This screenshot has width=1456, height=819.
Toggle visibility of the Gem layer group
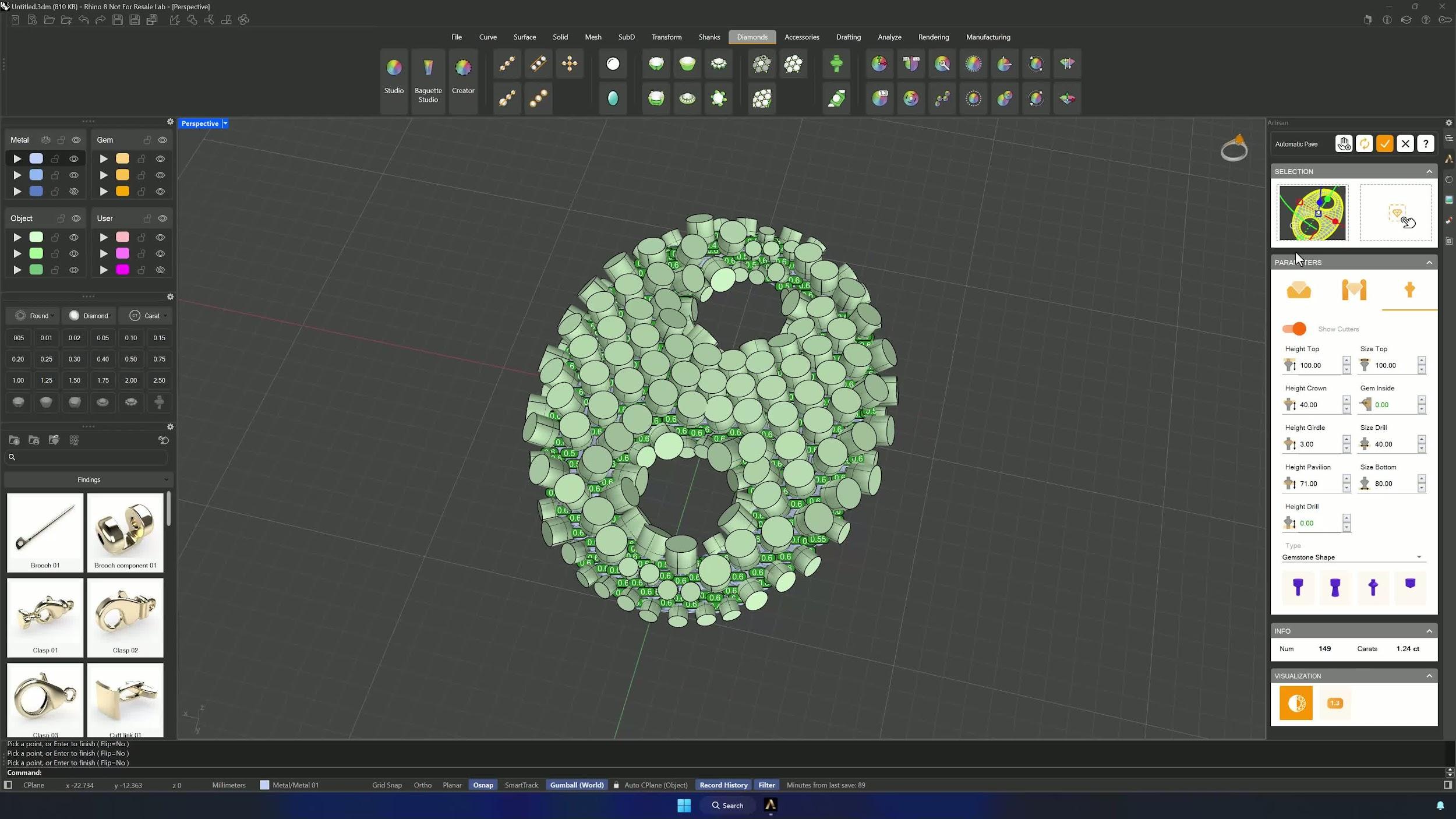(x=162, y=140)
